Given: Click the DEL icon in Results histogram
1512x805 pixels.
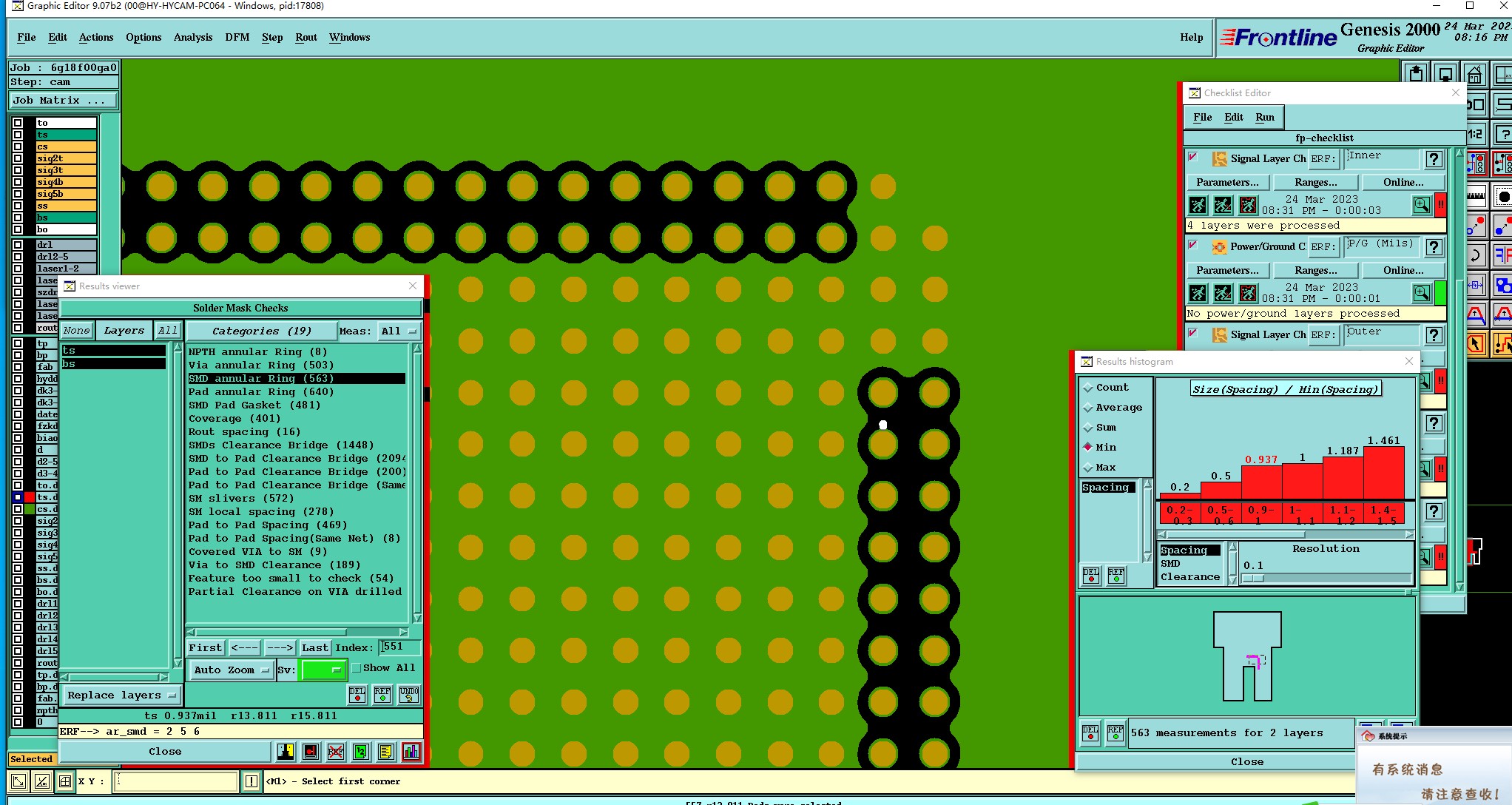Looking at the screenshot, I should 1090,576.
